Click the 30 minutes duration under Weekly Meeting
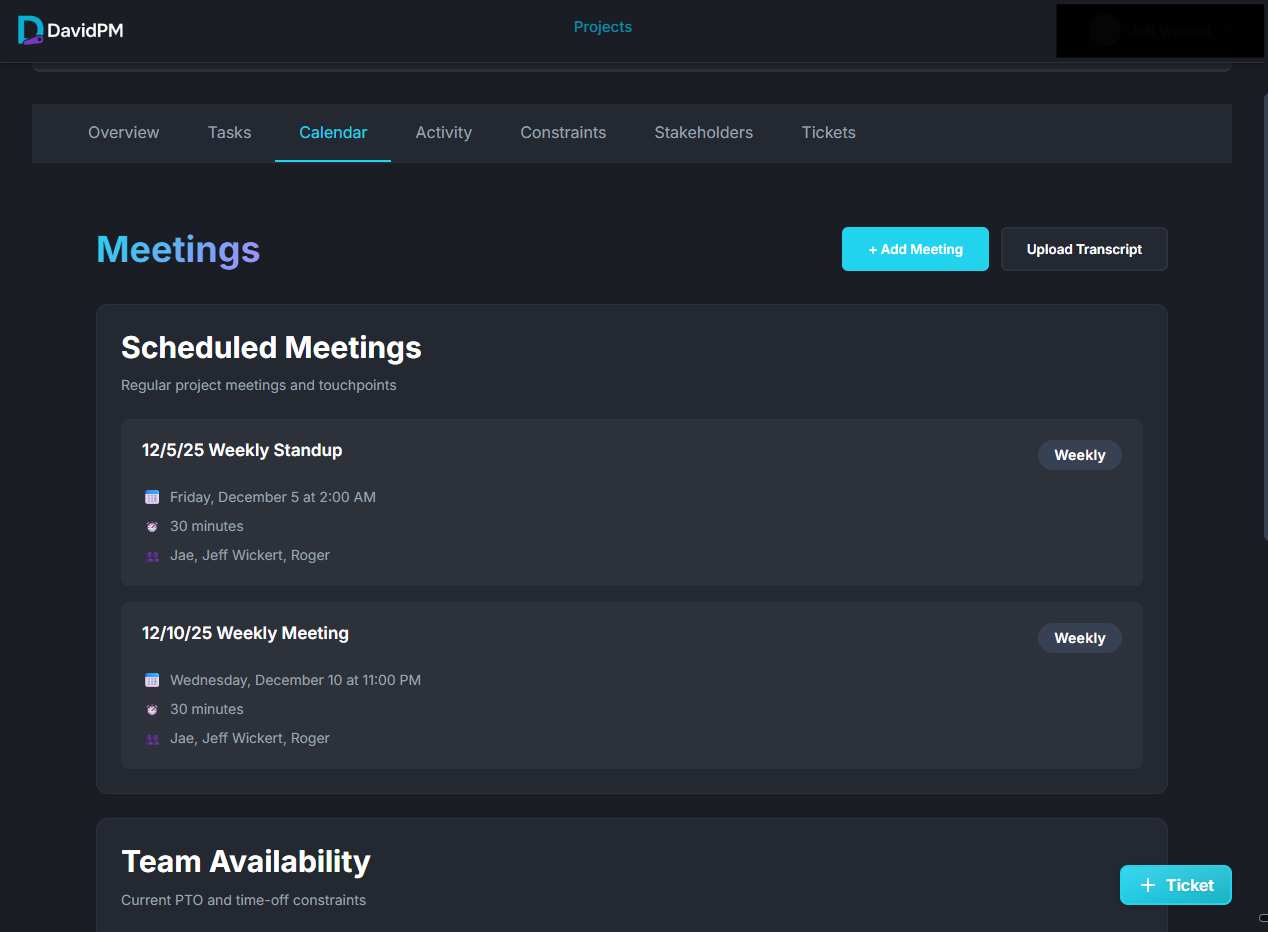The width and height of the screenshot is (1268, 932). (x=207, y=709)
